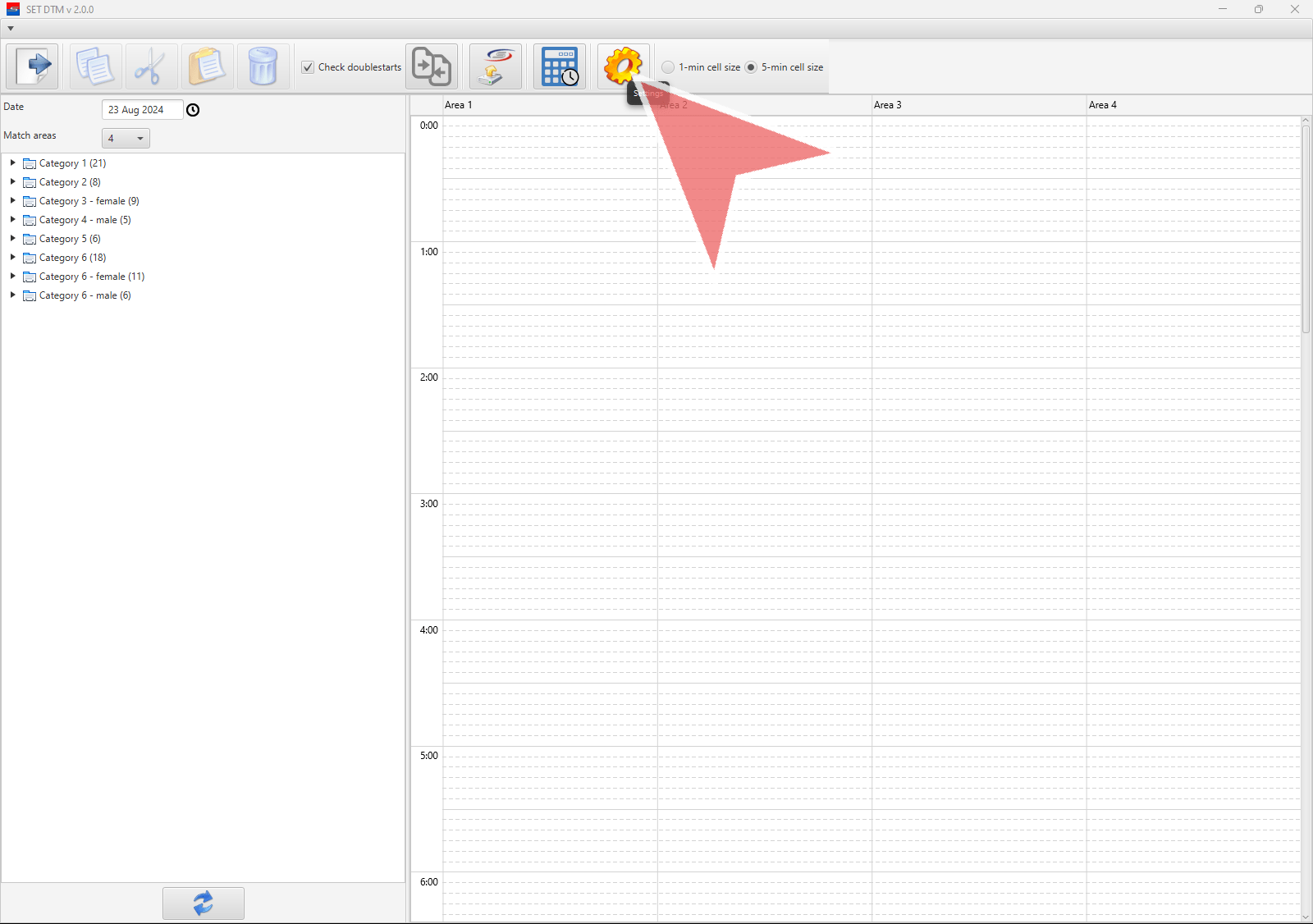
Task: Click the date field showing 23 Aug 2024
Action: 141,110
